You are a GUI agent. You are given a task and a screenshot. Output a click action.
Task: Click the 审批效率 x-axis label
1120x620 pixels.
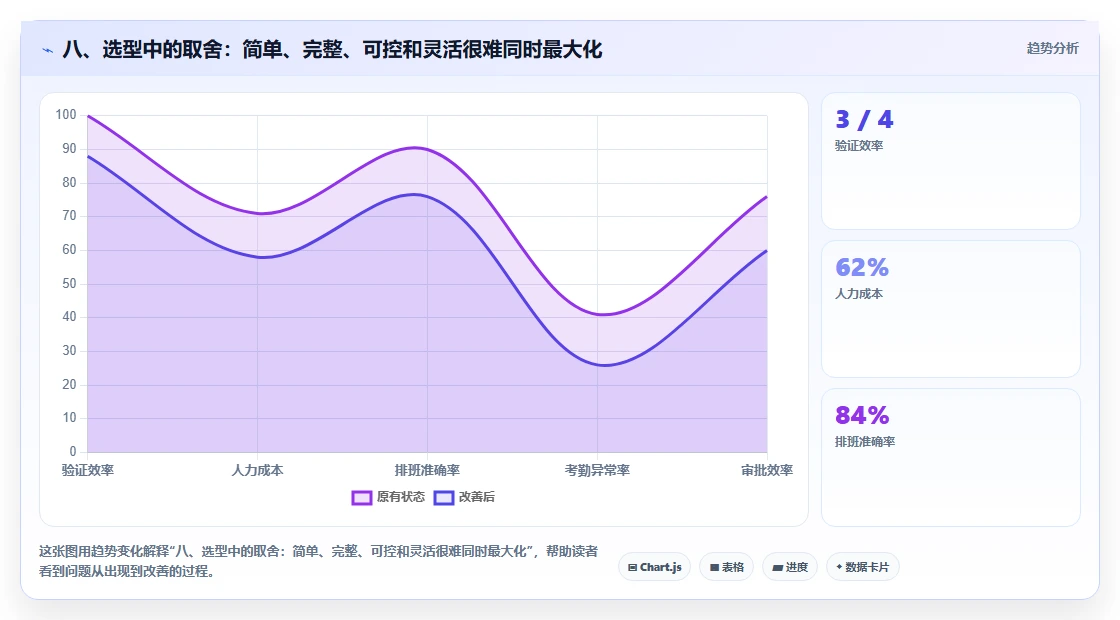click(767, 470)
